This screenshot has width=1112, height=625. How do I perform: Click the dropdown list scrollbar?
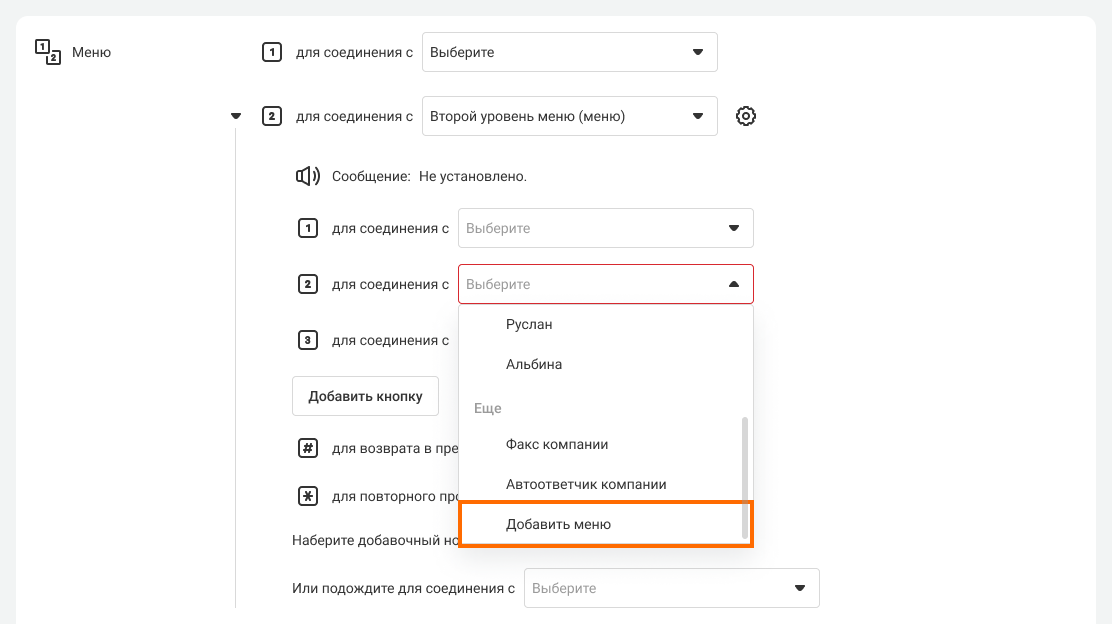click(x=744, y=478)
